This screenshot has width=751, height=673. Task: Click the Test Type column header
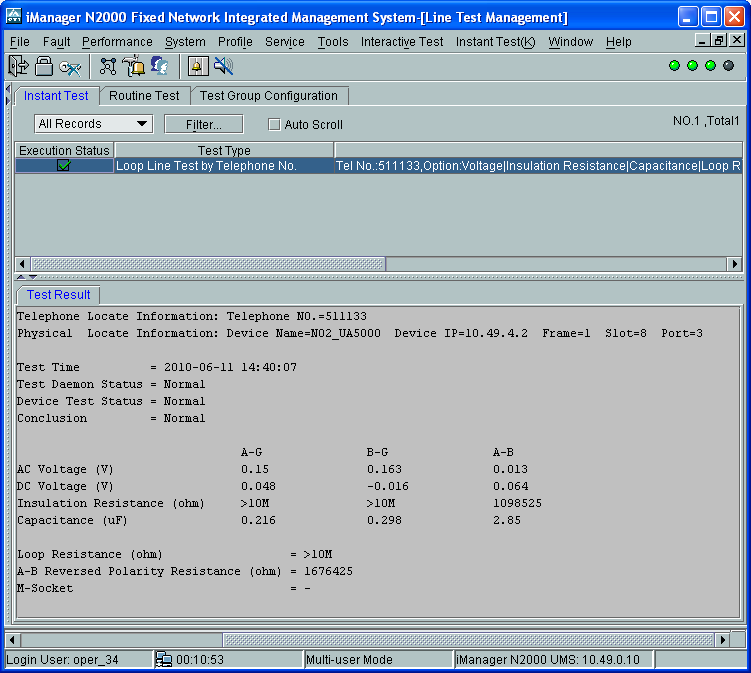pos(224,150)
